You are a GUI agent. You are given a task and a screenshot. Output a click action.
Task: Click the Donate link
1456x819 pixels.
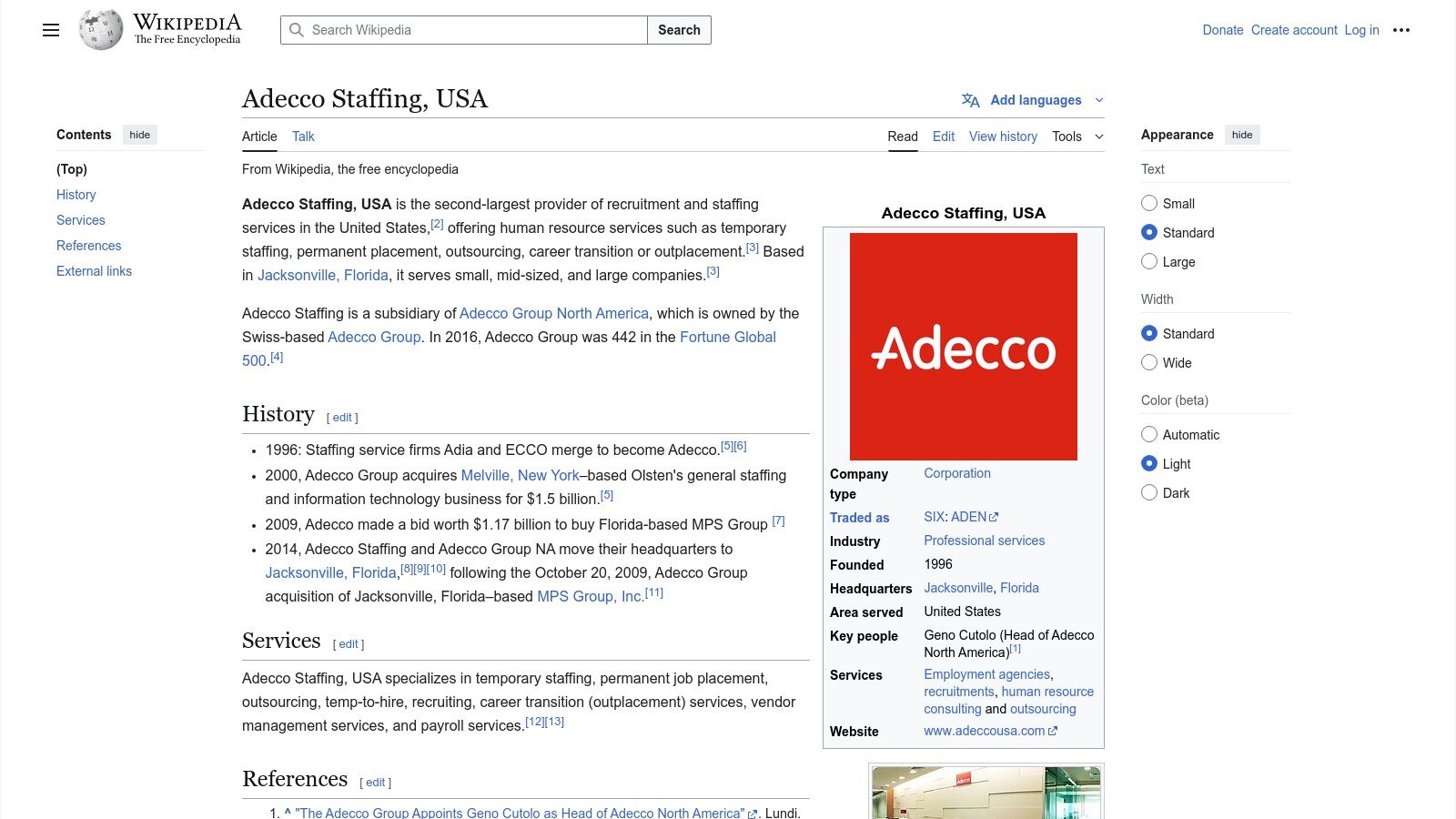[1222, 30]
